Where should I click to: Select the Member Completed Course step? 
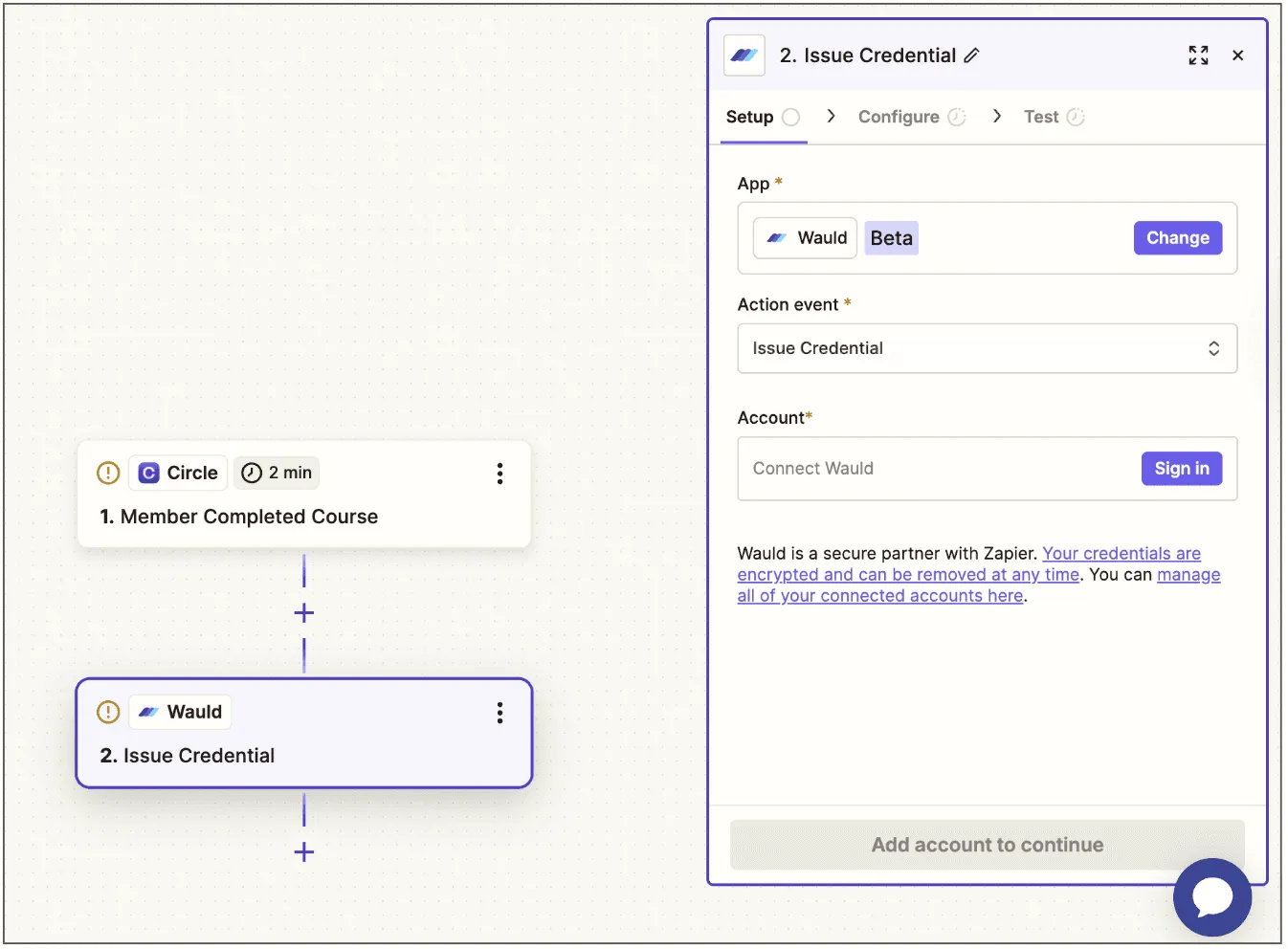(304, 495)
